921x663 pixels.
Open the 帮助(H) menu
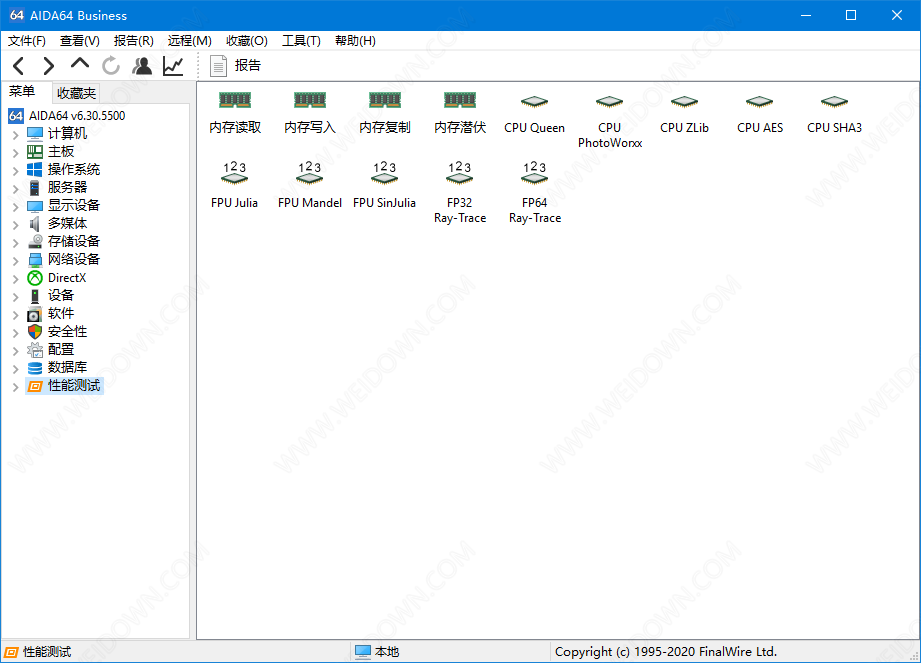pyautogui.click(x=355, y=41)
